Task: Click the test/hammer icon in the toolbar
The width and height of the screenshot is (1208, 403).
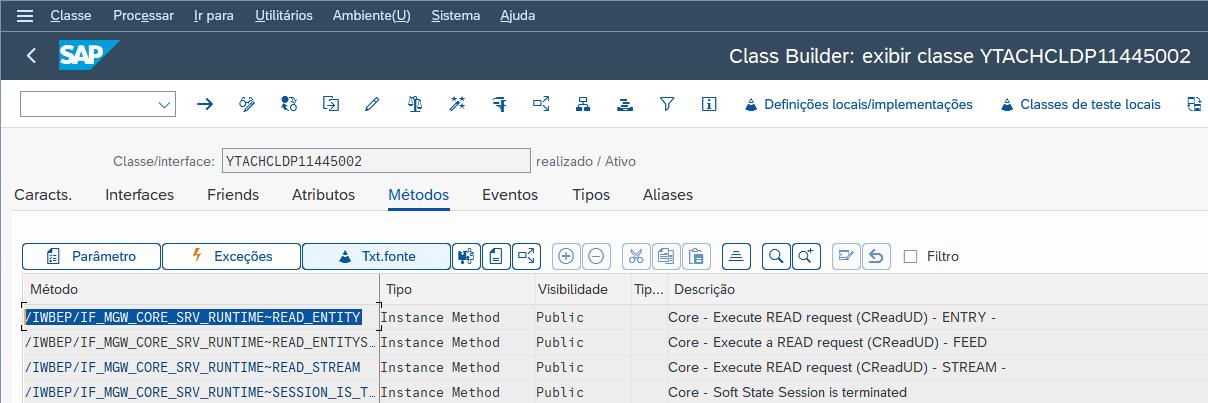Action: pos(499,104)
